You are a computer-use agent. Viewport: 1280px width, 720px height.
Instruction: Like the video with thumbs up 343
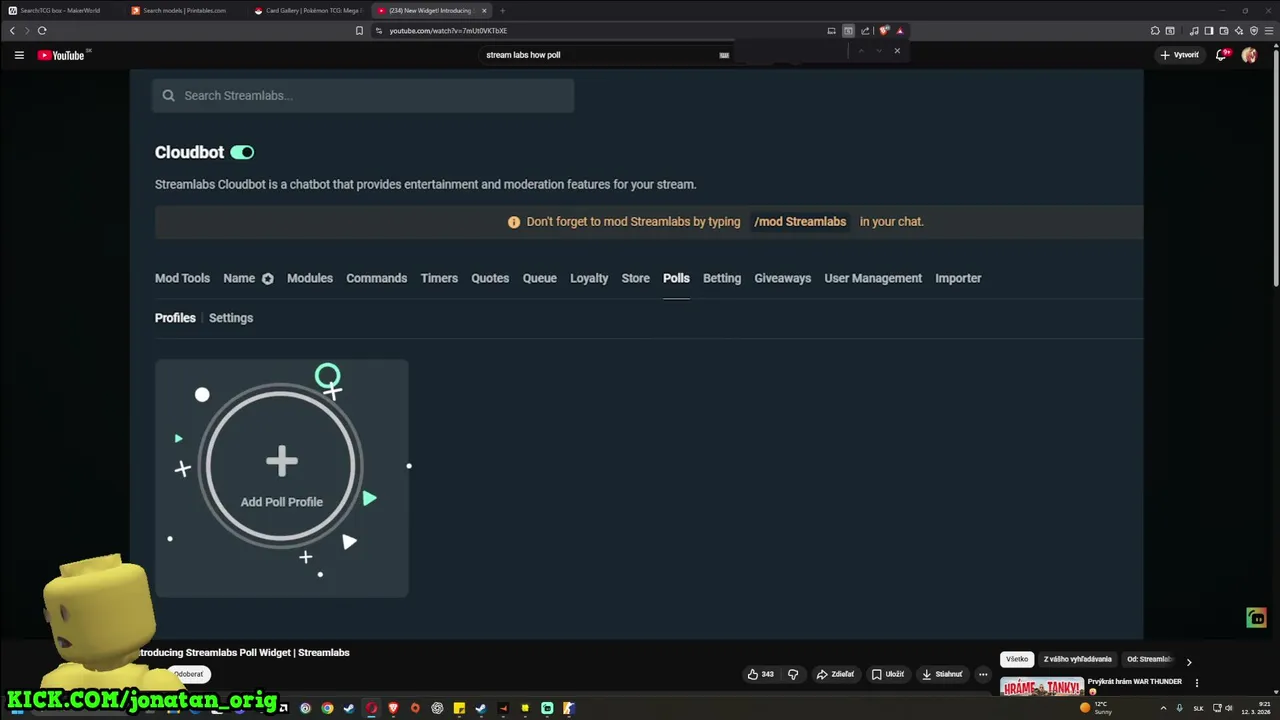[x=761, y=674]
